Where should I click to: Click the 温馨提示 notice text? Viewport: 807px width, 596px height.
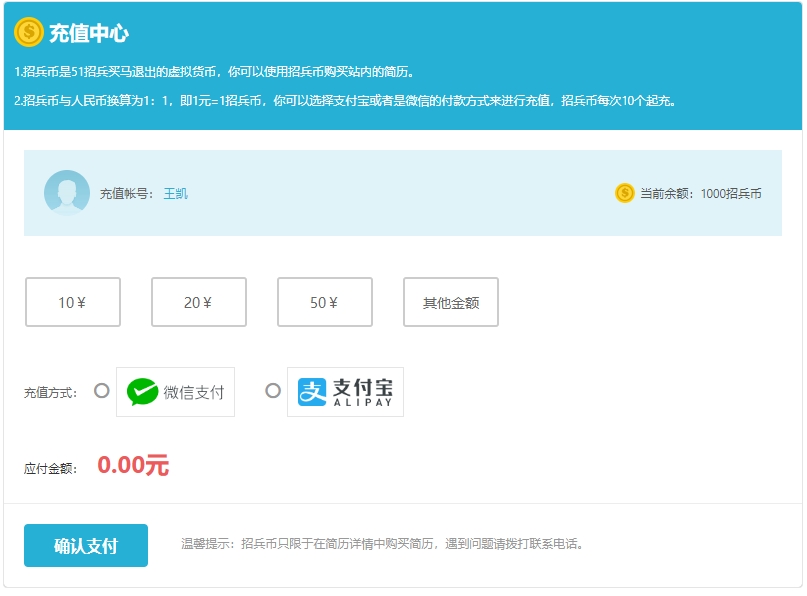(382, 545)
